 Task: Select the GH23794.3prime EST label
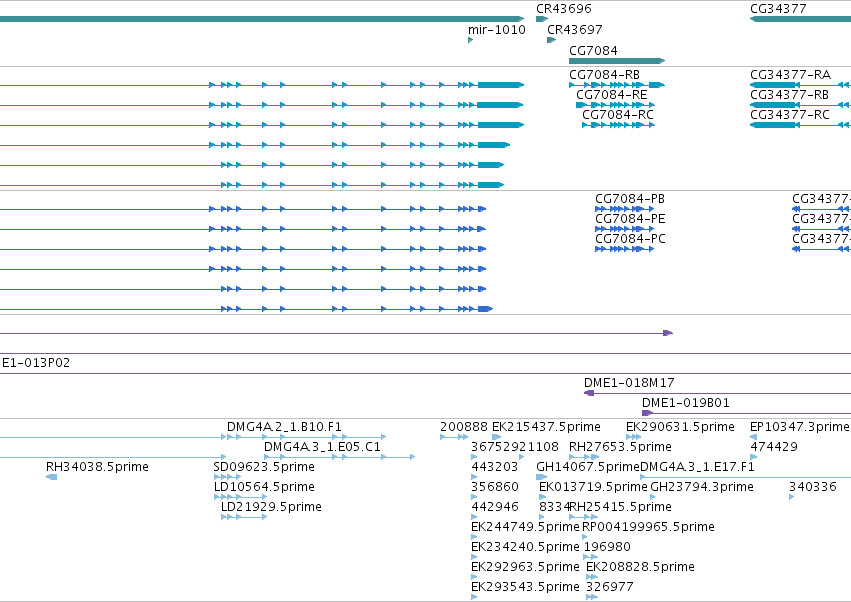[701, 487]
